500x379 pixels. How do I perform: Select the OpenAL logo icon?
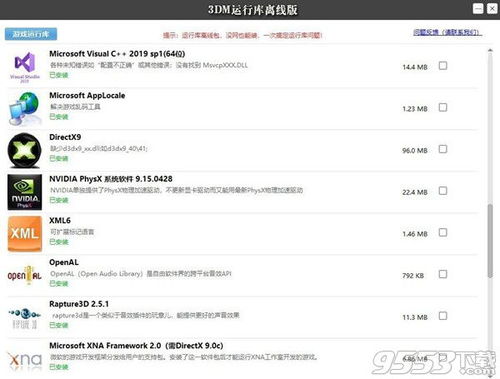coord(25,276)
